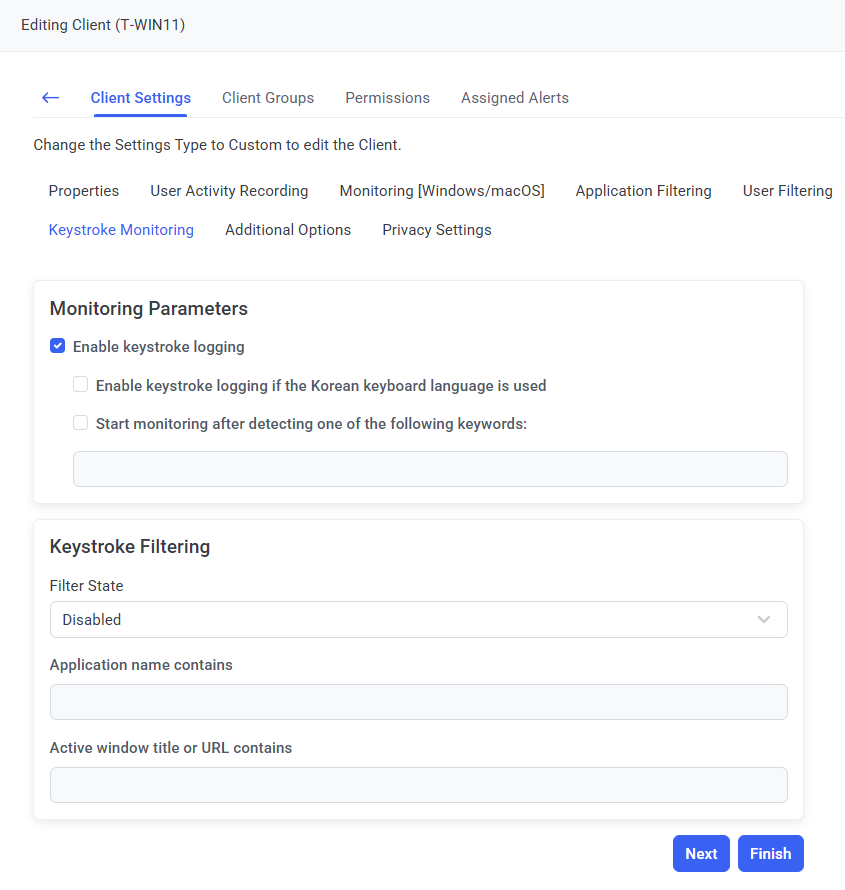Open Additional Options section
The height and width of the screenshot is (890, 845).
pos(288,230)
